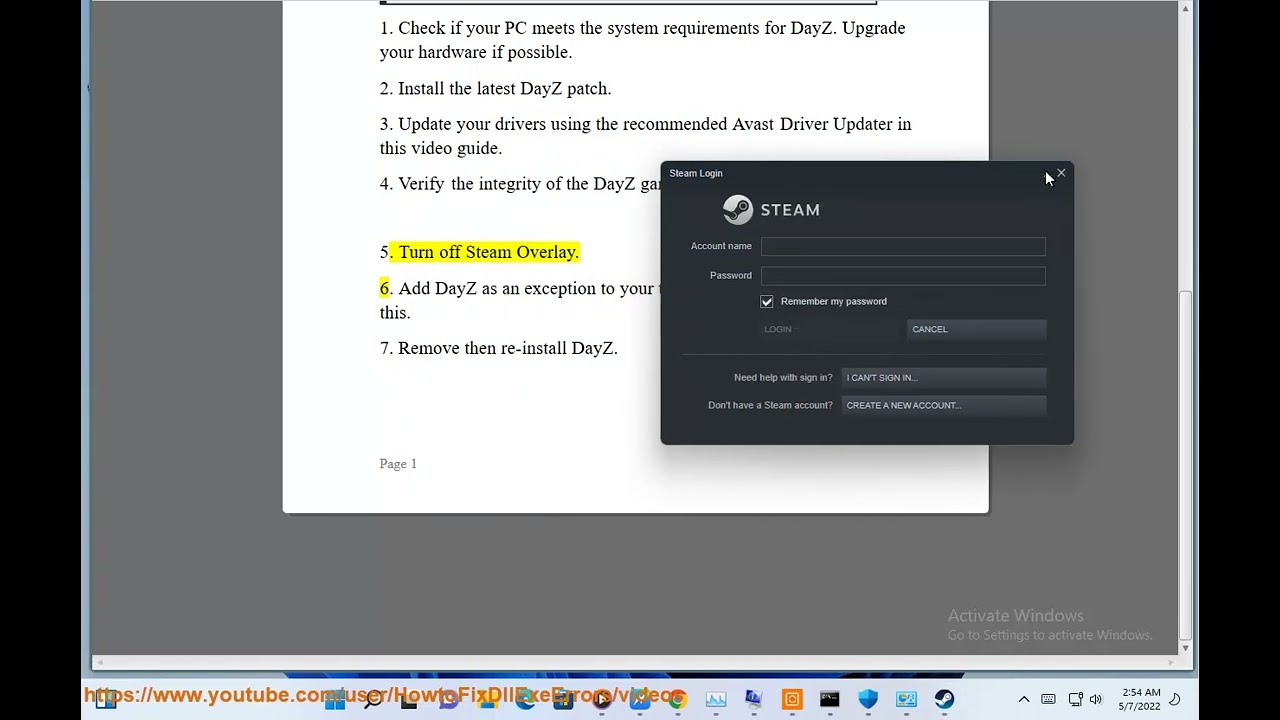Open the volume control in tray

point(1096,699)
